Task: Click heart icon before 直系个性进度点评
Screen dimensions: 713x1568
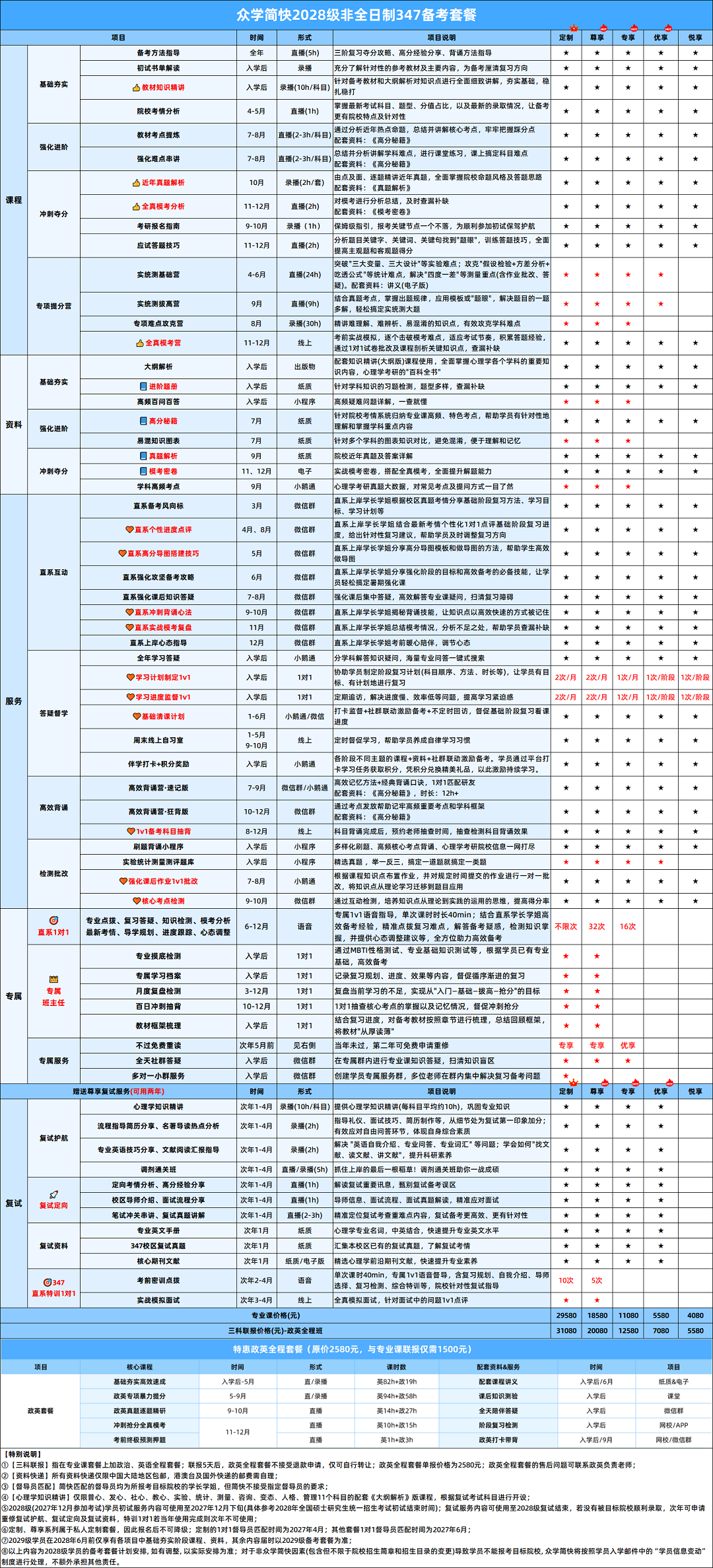Action: (x=129, y=530)
